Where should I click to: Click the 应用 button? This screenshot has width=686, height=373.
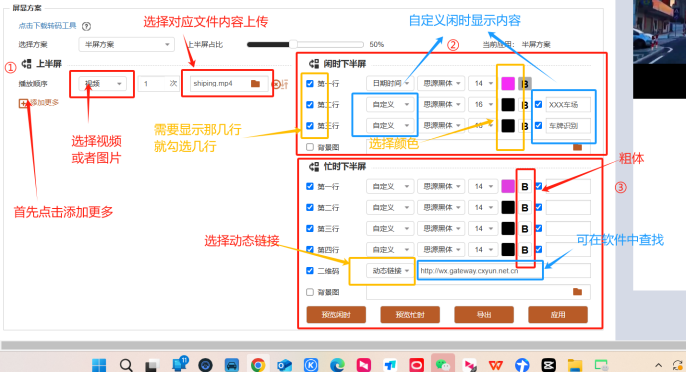(x=558, y=314)
